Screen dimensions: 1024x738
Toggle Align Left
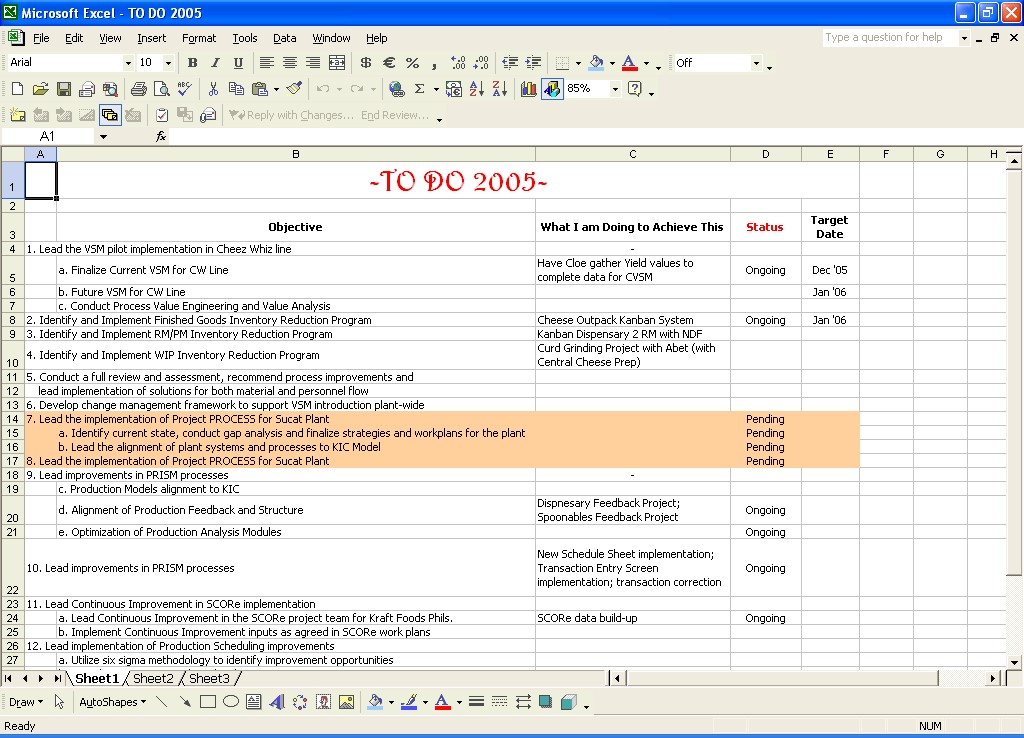tap(266, 63)
